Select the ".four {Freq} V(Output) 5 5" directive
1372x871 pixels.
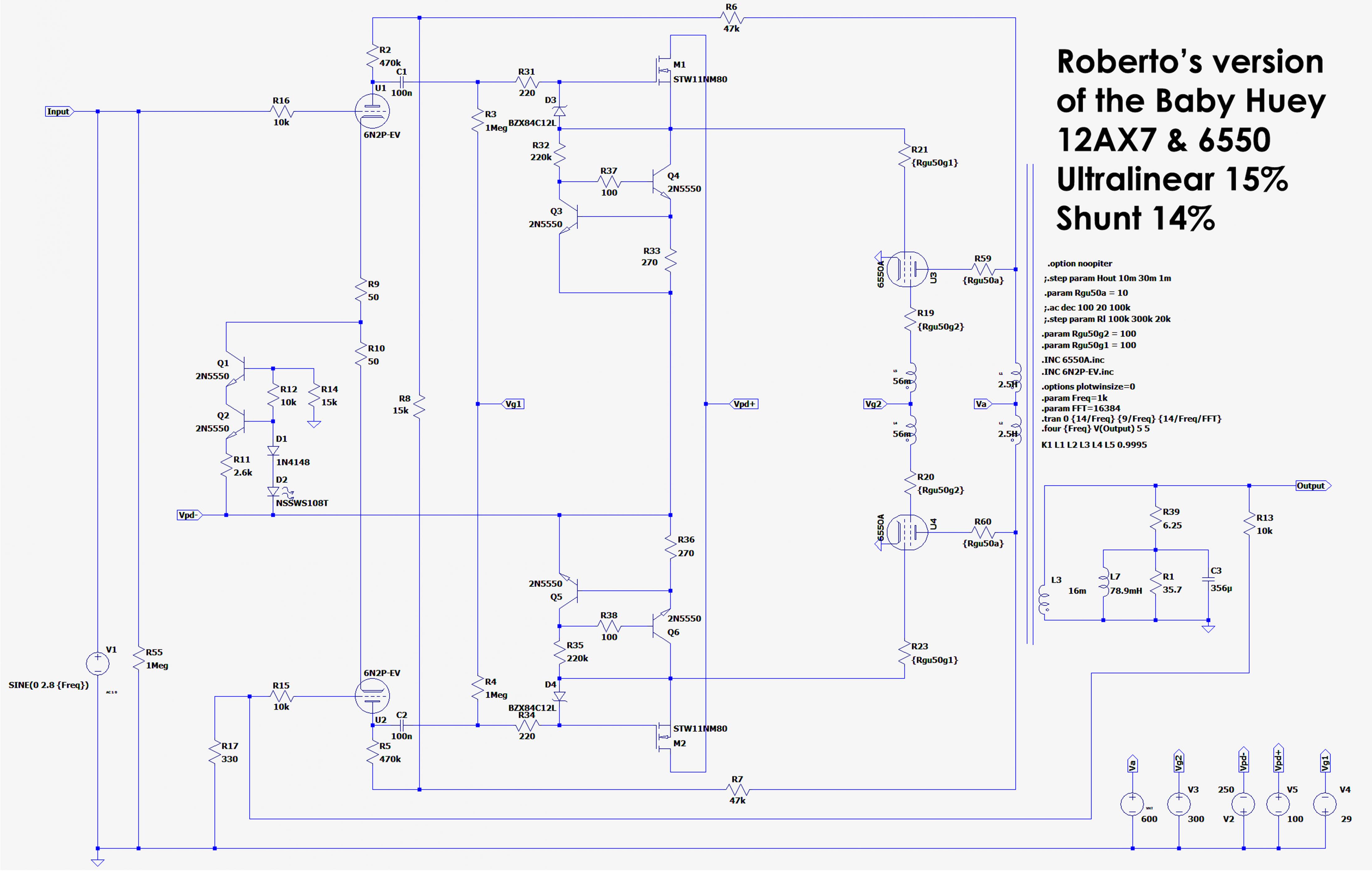pyautogui.click(x=1095, y=428)
